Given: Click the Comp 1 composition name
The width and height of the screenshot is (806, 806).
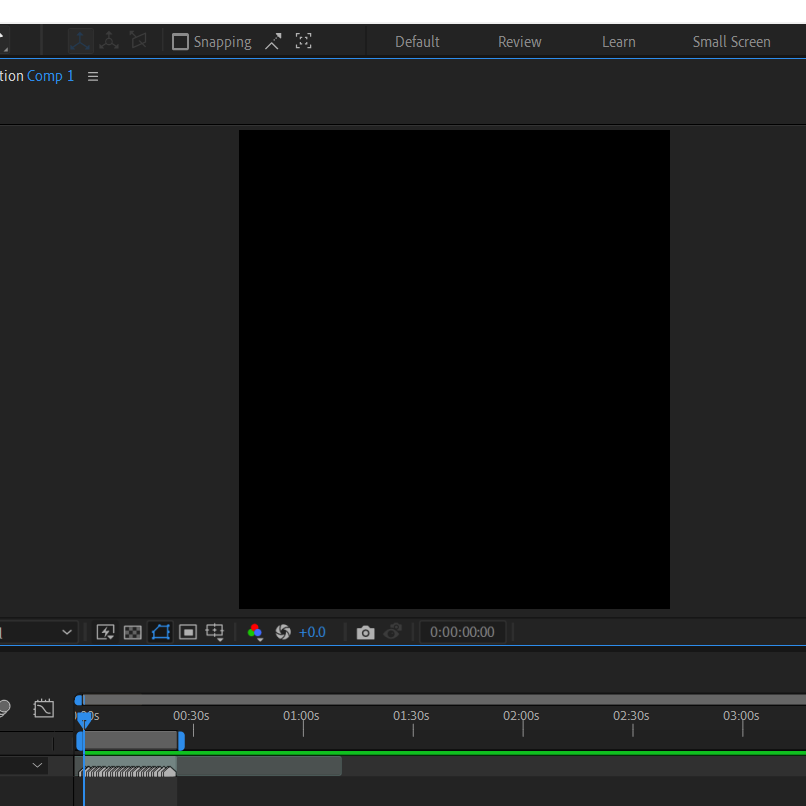Looking at the screenshot, I should coord(50,76).
